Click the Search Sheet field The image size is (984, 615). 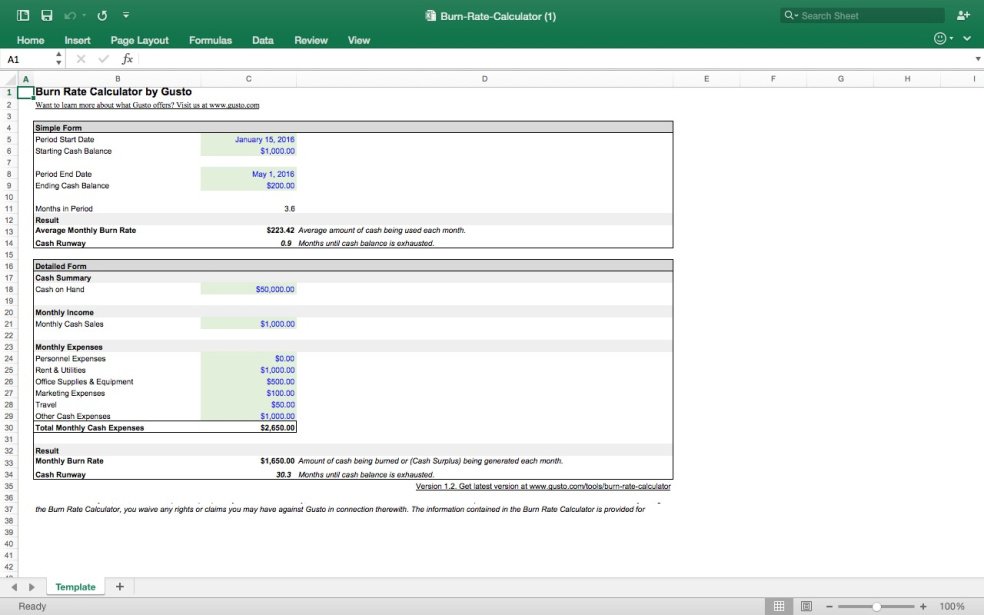pyautogui.click(x=868, y=16)
